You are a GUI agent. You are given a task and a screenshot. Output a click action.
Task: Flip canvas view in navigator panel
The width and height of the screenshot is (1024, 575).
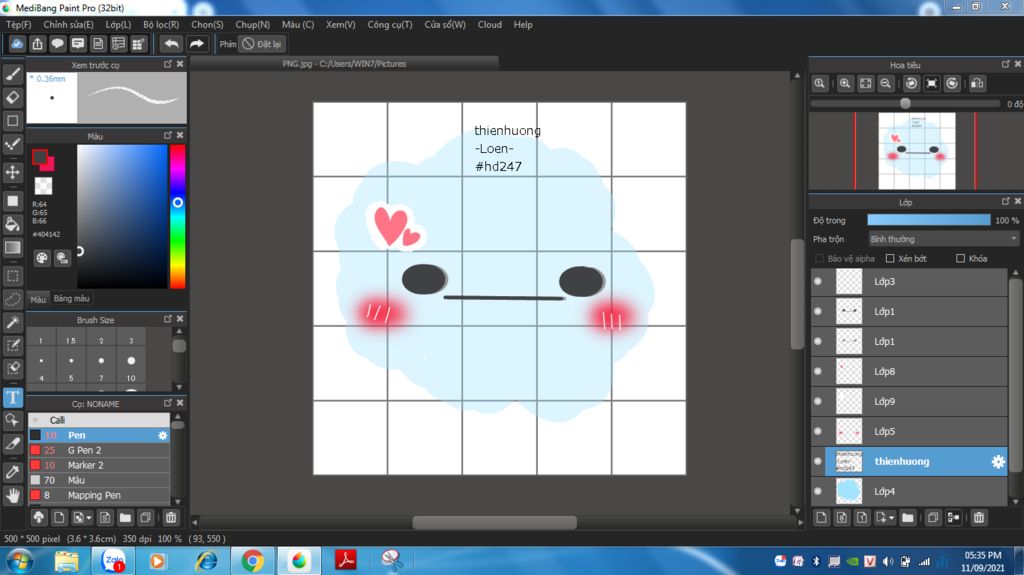click(977, 84)
